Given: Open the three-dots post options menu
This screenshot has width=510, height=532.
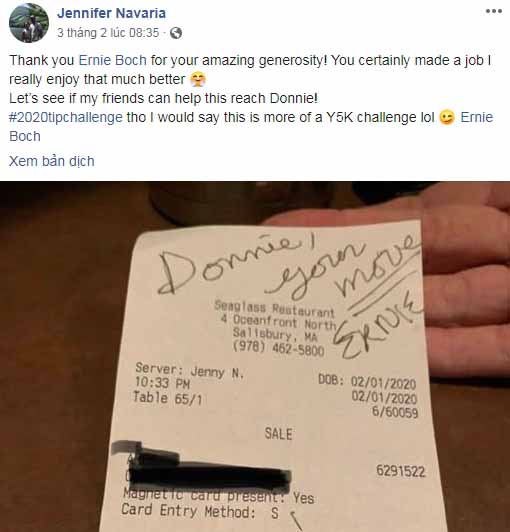Looking at the screenshot, I should (x=493, y=11).
